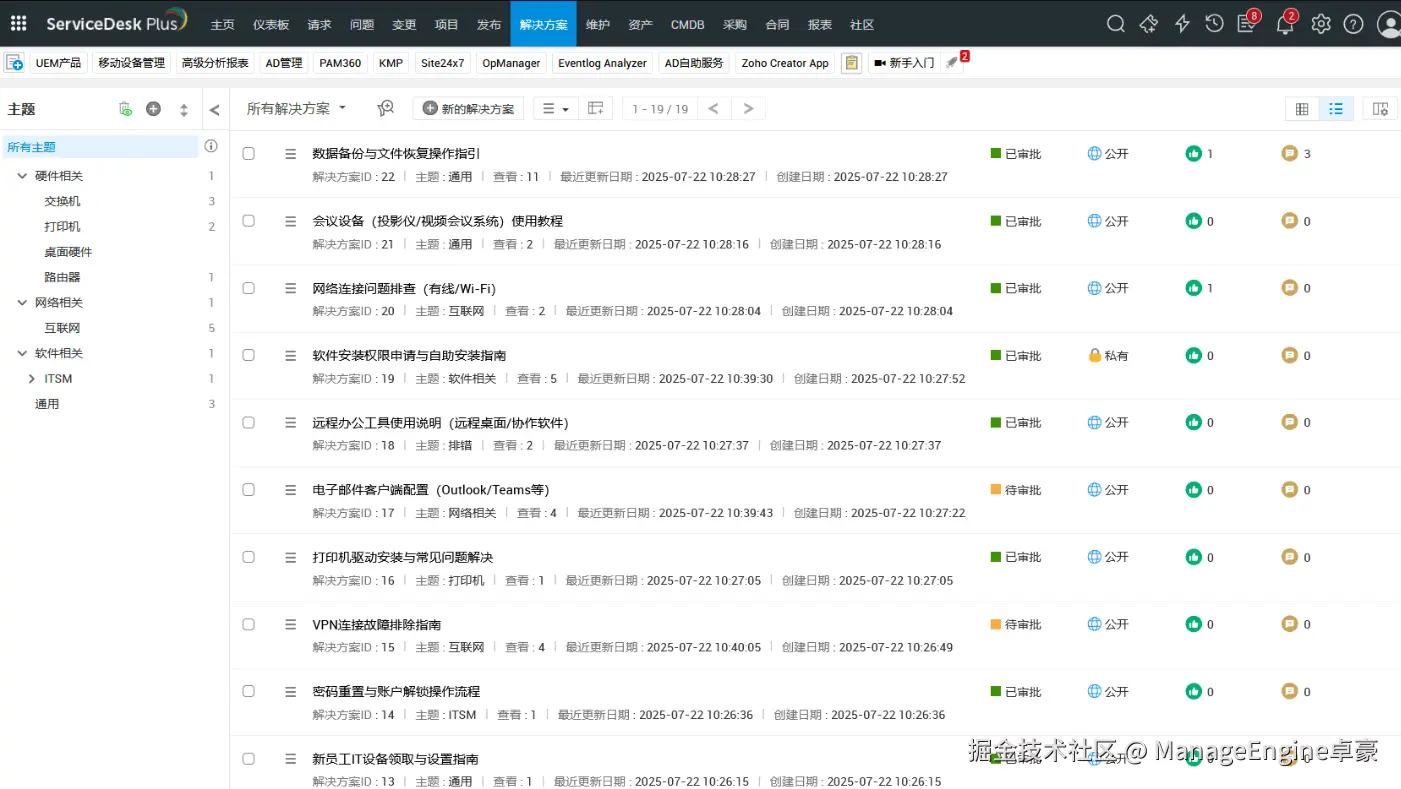Image resolution: width=1401 pixels, height=789 pixels.
Task: Add a new topic with the plus icon
Action: tap(153, 109)
